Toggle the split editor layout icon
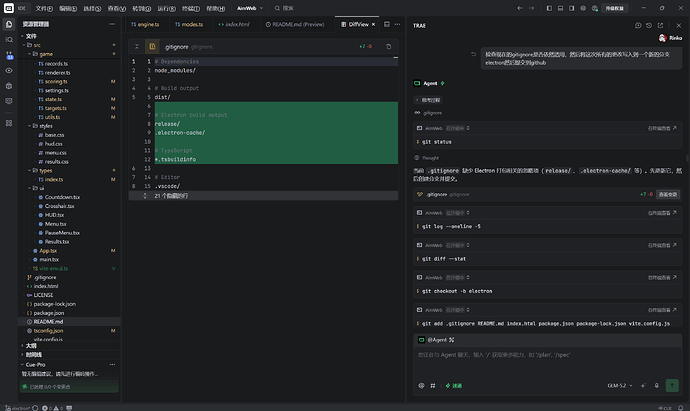This screenshot has height=411, width=690. pyautogui.click(x=386, y=25)
